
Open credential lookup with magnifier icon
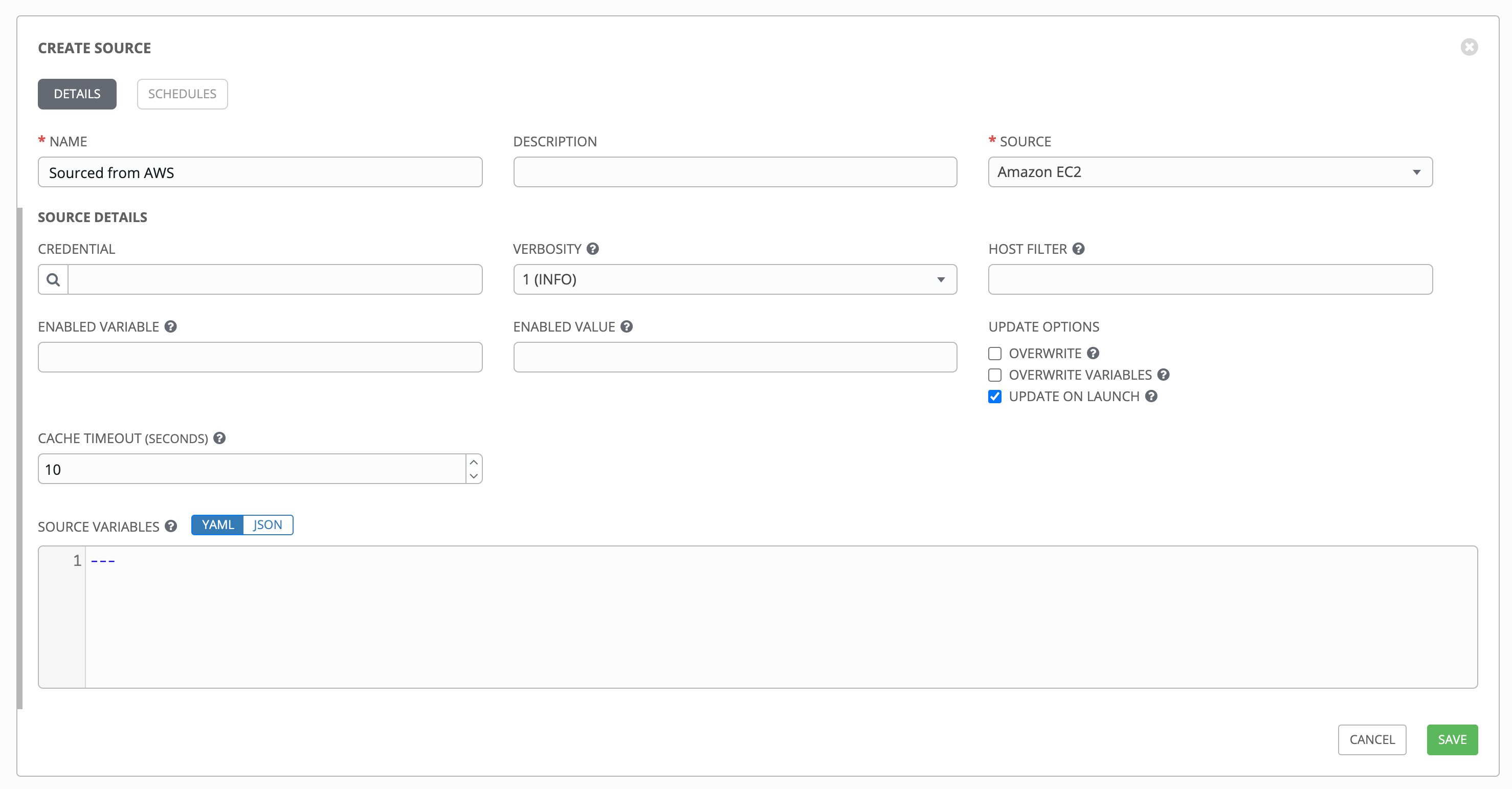pyautogui.click(x=53, y=279)
